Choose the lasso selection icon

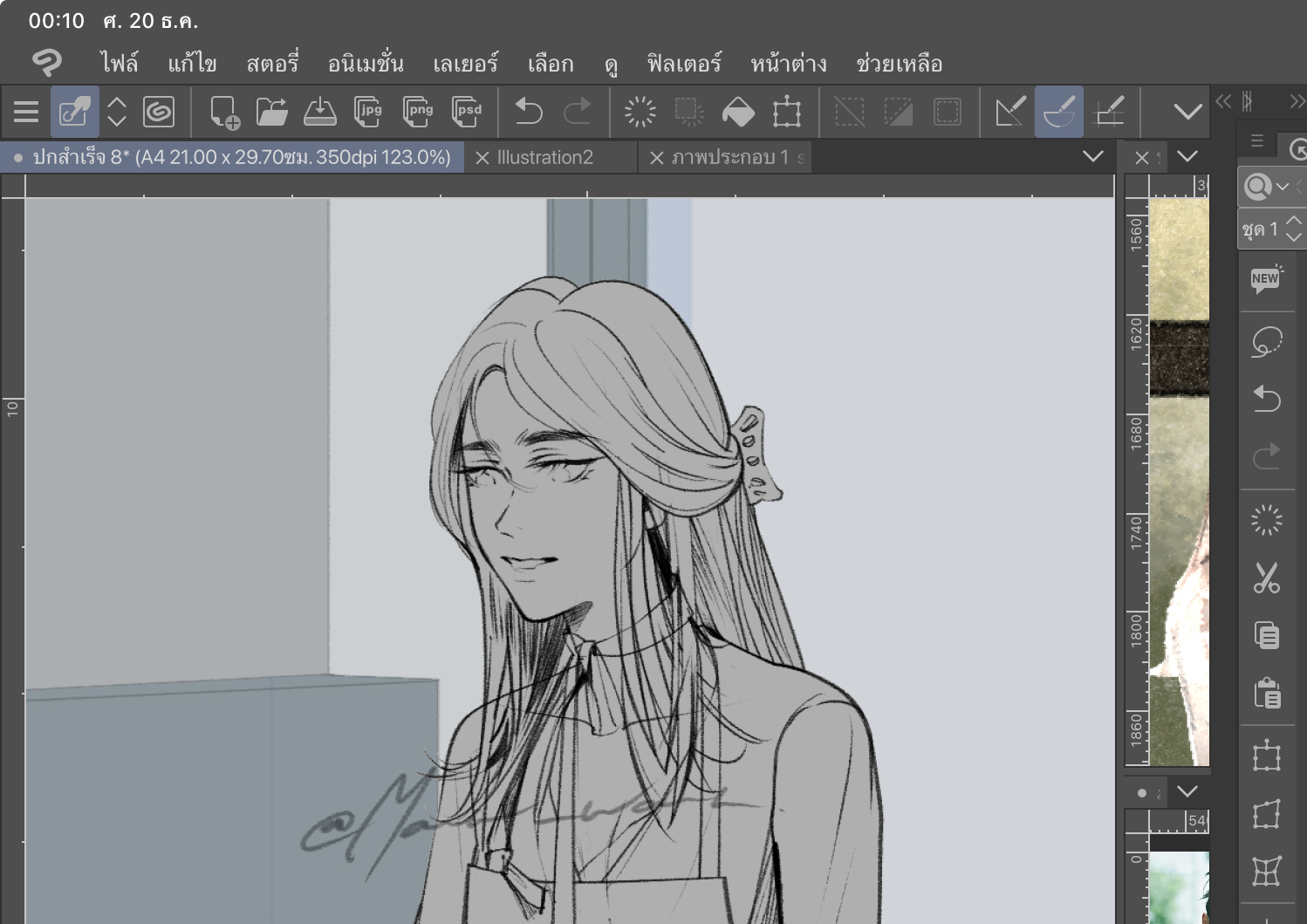pos(1266,341)
